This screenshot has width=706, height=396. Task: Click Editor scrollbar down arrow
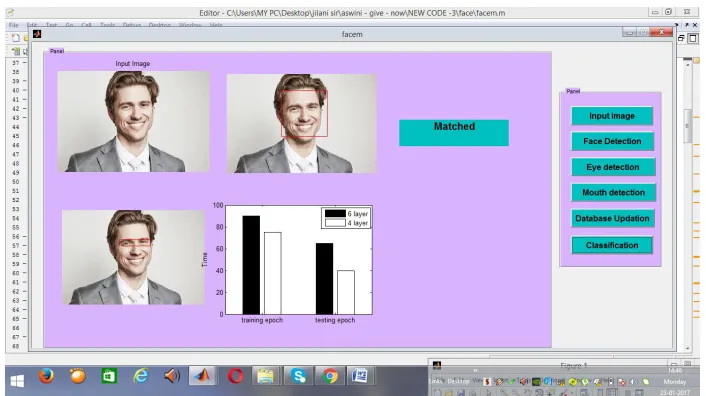tap(688, 348)
